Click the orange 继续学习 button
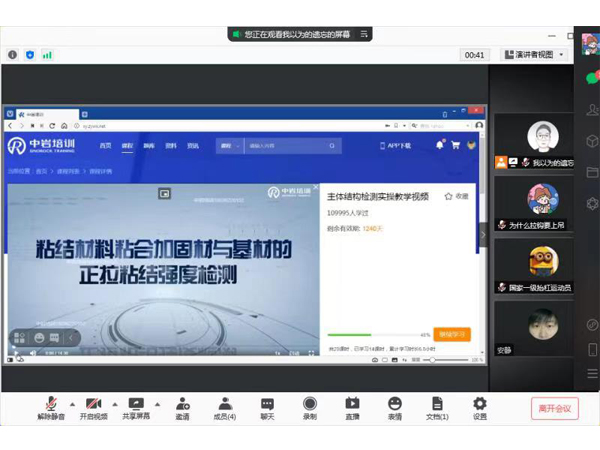Viewport: 600px width, 450px height. coord(452,334)
